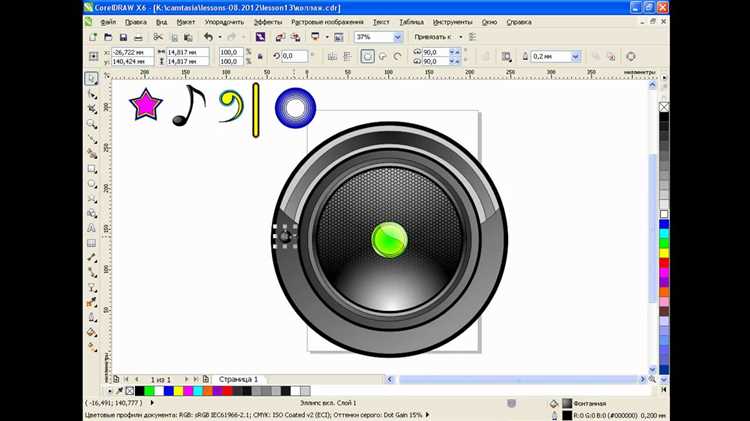Select the Smart Fill tool
This screenshot has height=421, width=750.
click(92, 154)
